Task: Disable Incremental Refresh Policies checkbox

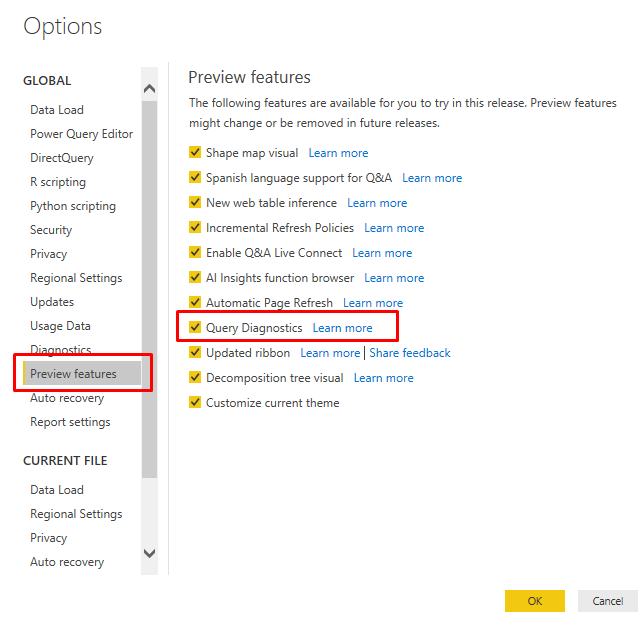Action: pos(195,227)
